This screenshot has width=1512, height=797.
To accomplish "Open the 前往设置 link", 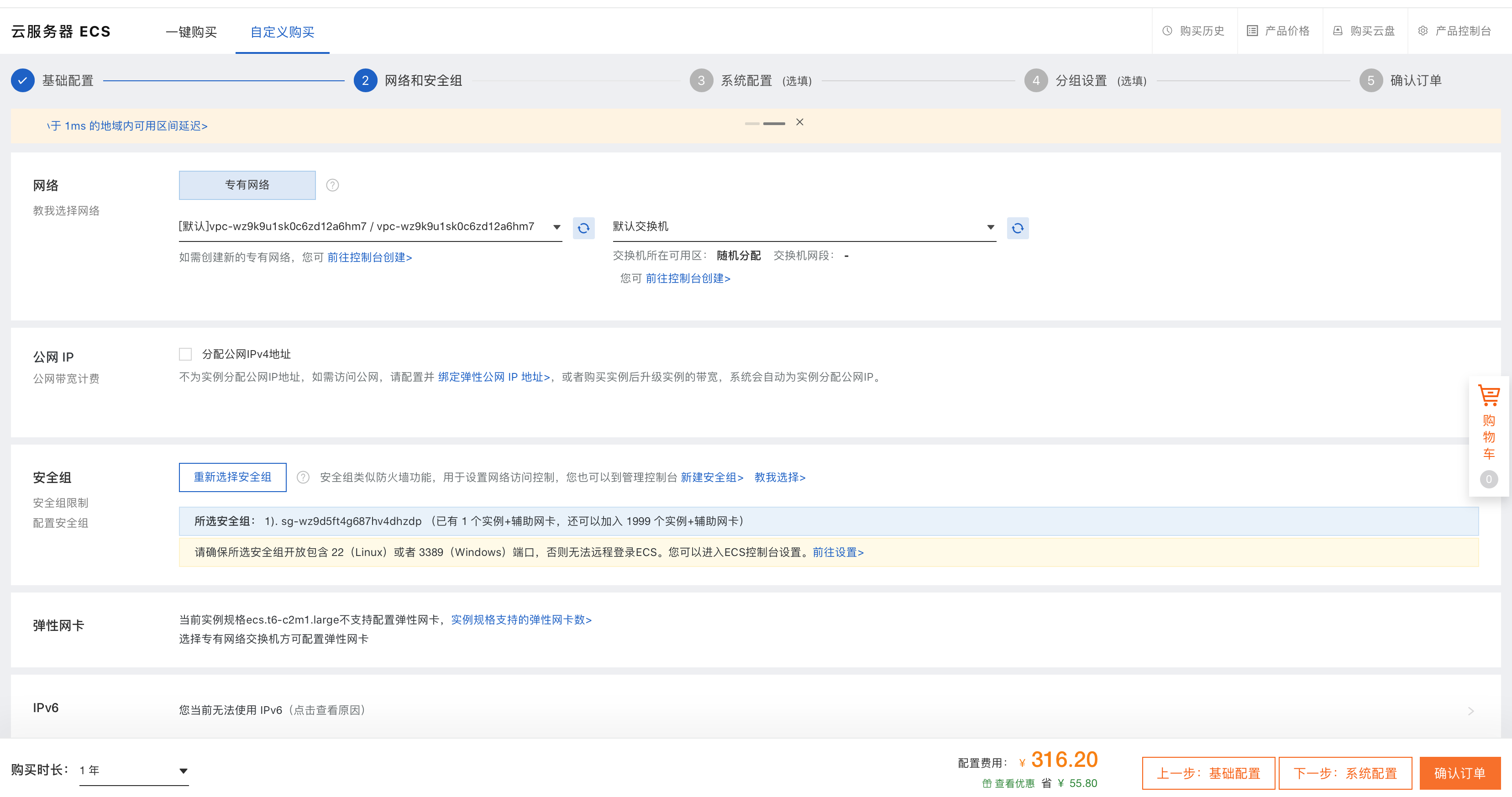I will pyautogui.click(x=838, y=552).
